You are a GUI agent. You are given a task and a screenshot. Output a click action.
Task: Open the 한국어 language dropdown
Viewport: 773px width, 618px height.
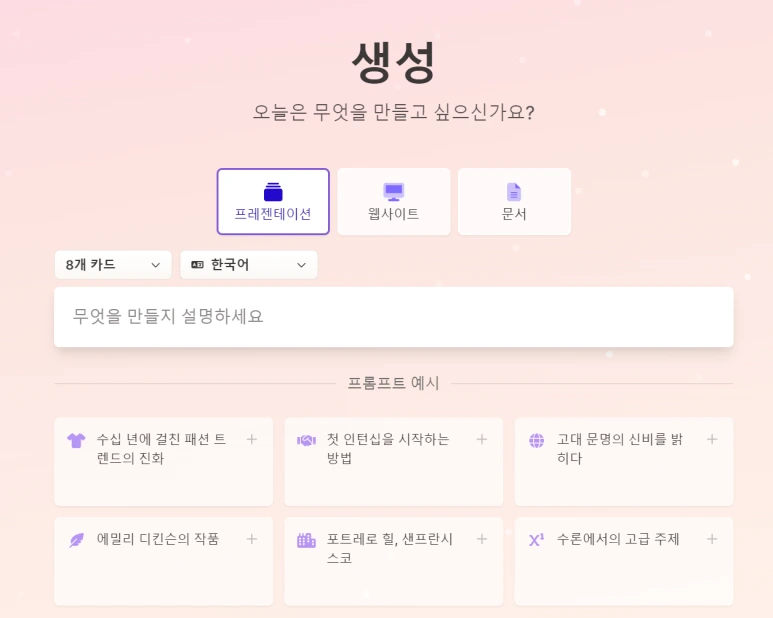pos(248,265)
